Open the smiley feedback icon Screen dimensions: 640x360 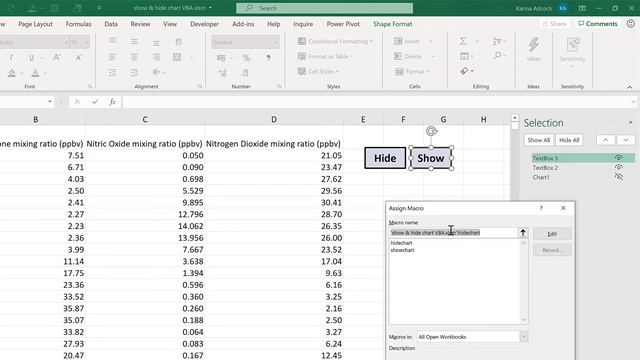click(x=631, y=24)
